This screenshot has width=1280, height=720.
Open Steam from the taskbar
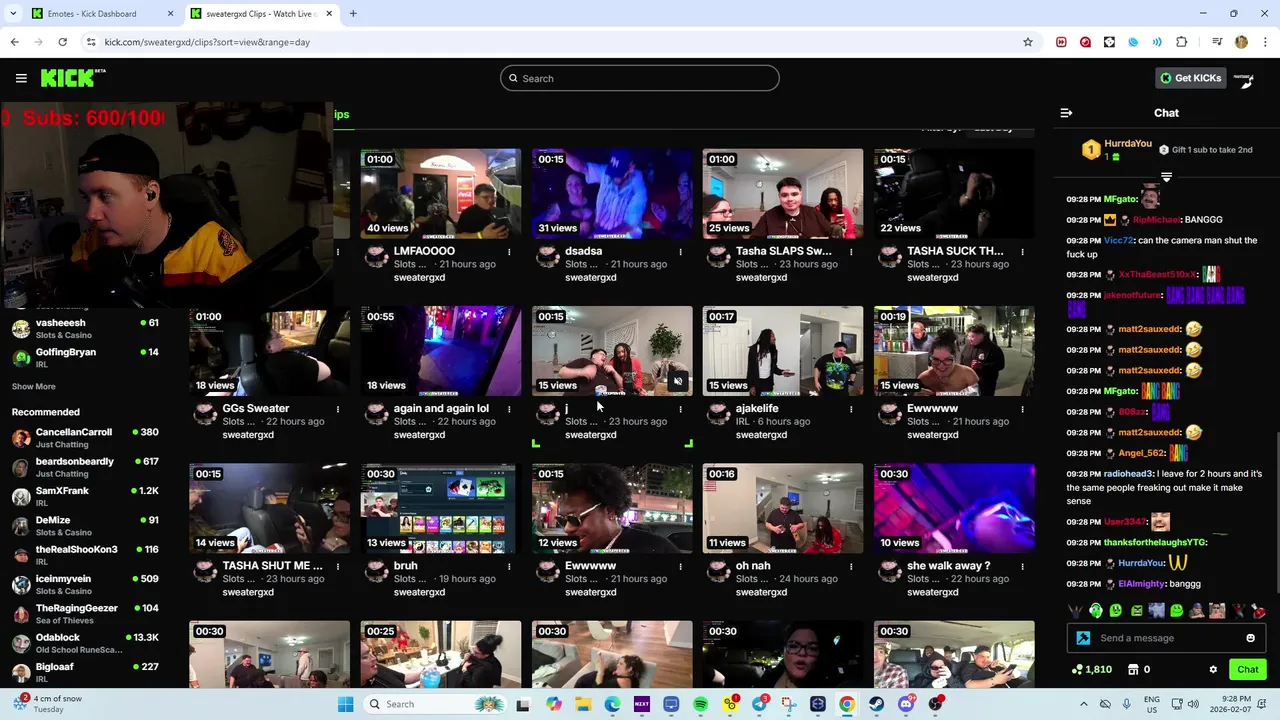pos(877,704)
